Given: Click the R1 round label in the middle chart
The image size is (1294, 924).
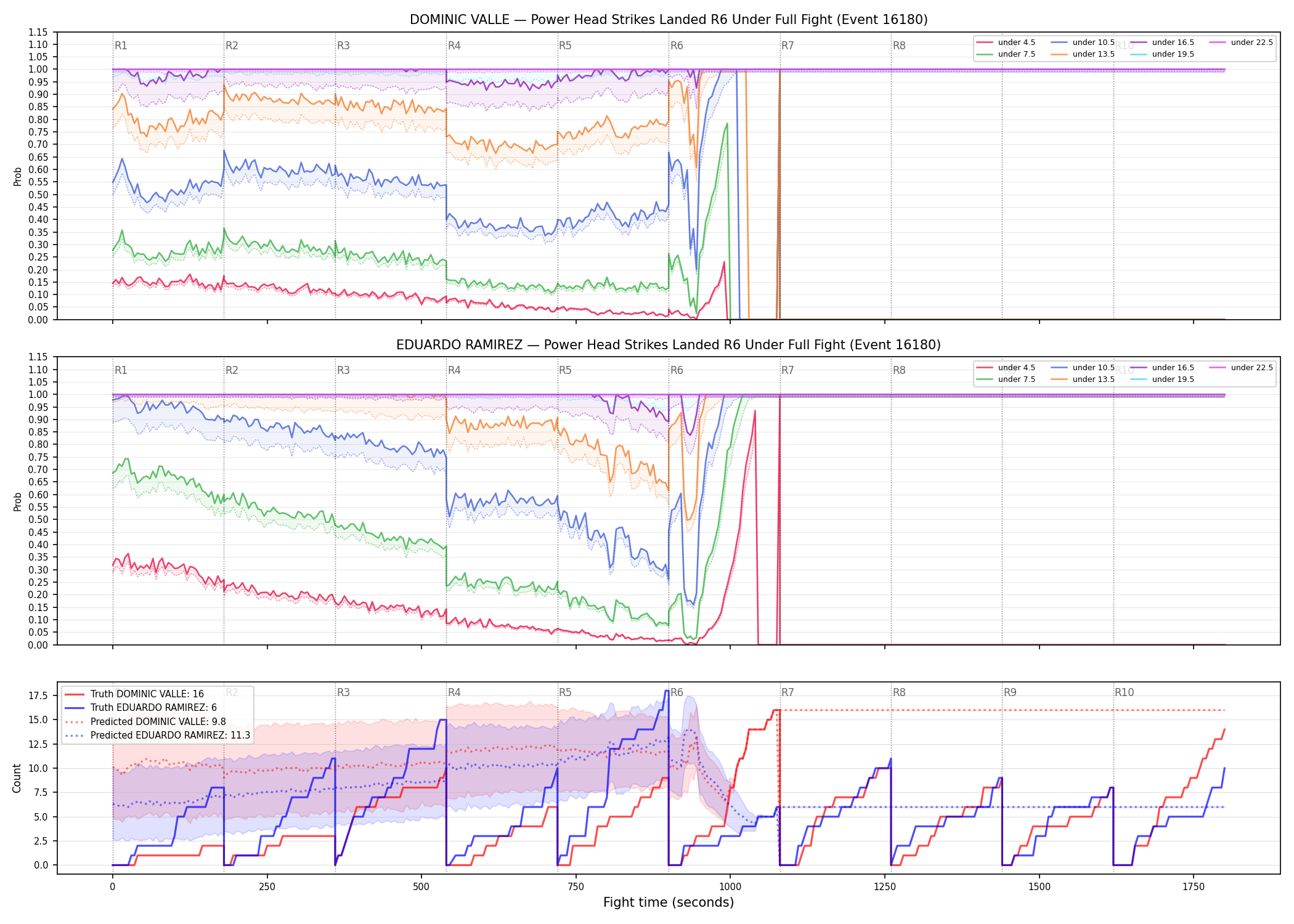Looking at the screenshot, I should (x=121, y=370).
